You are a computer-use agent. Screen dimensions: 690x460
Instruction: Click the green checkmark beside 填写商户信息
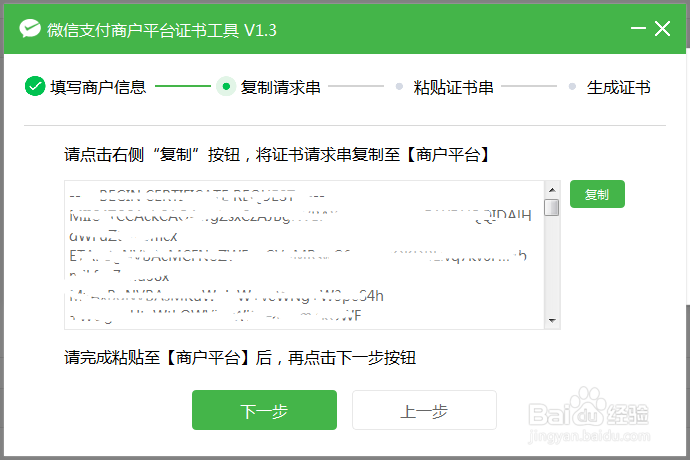click(35, 86)
